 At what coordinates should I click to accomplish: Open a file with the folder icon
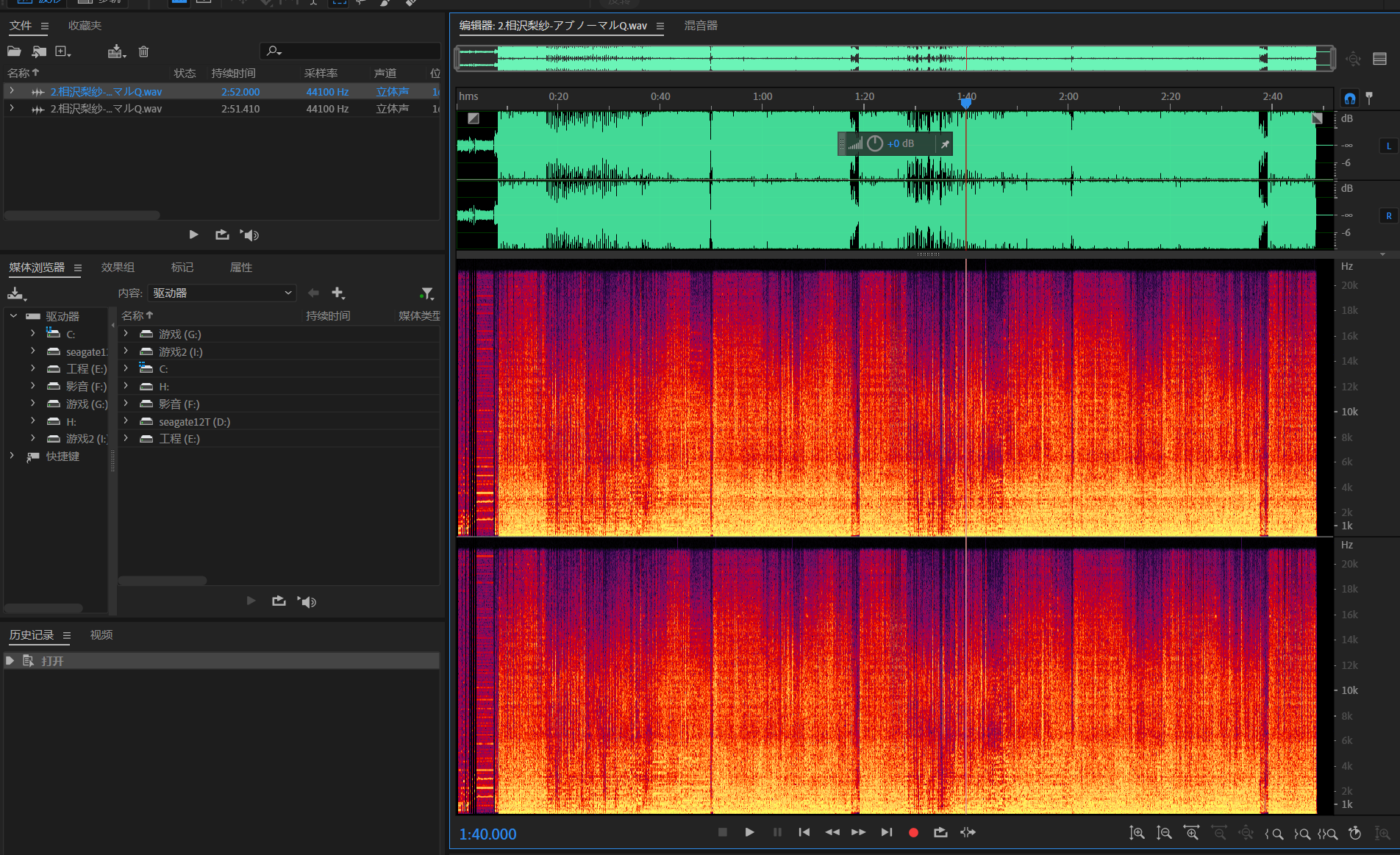[x=14, y=51]
